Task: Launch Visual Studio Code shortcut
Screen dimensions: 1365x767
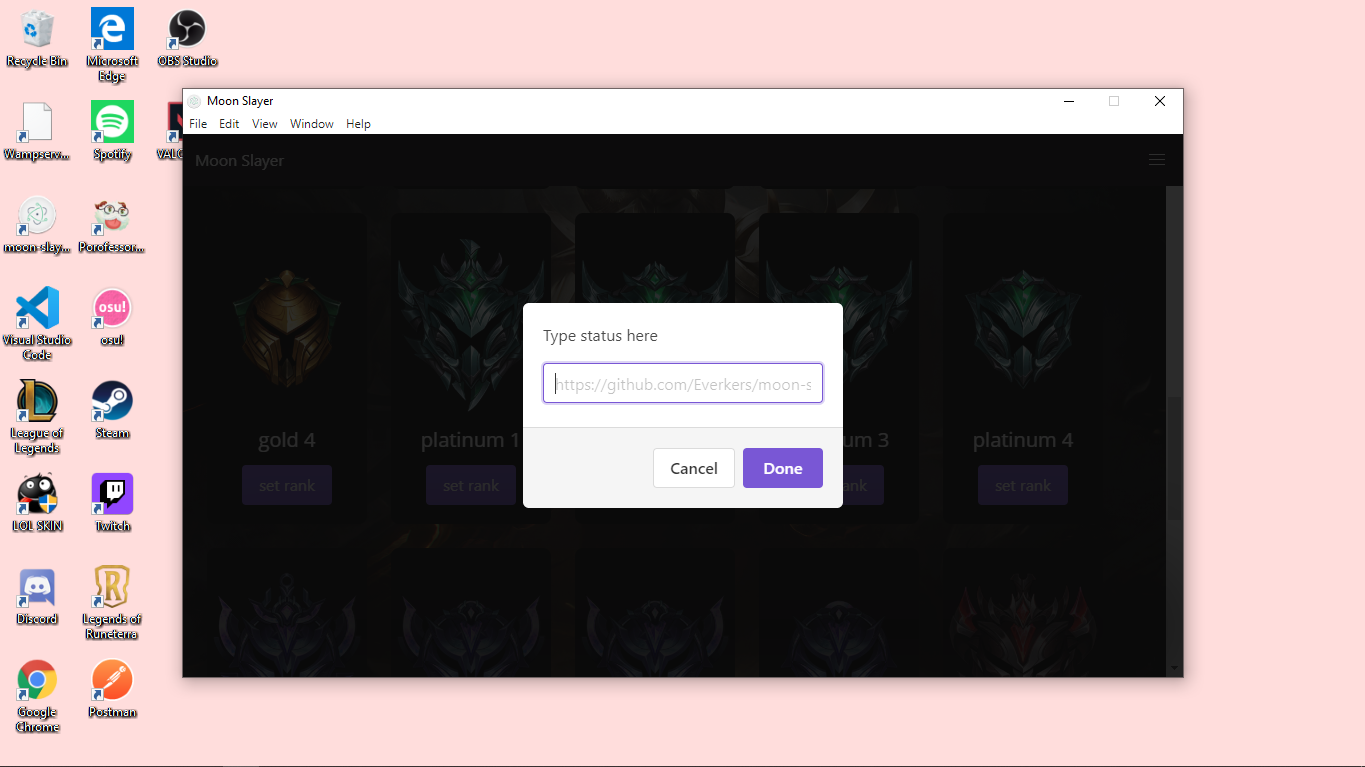Action: 37,324
